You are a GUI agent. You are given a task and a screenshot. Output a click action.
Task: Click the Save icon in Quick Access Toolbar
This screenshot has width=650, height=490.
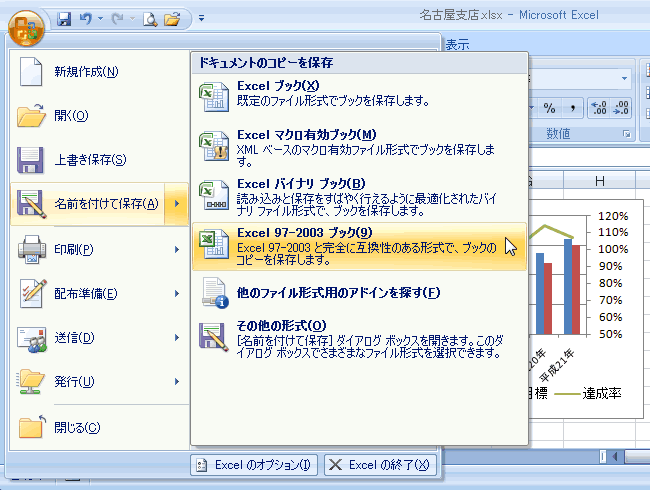point(65,18)
